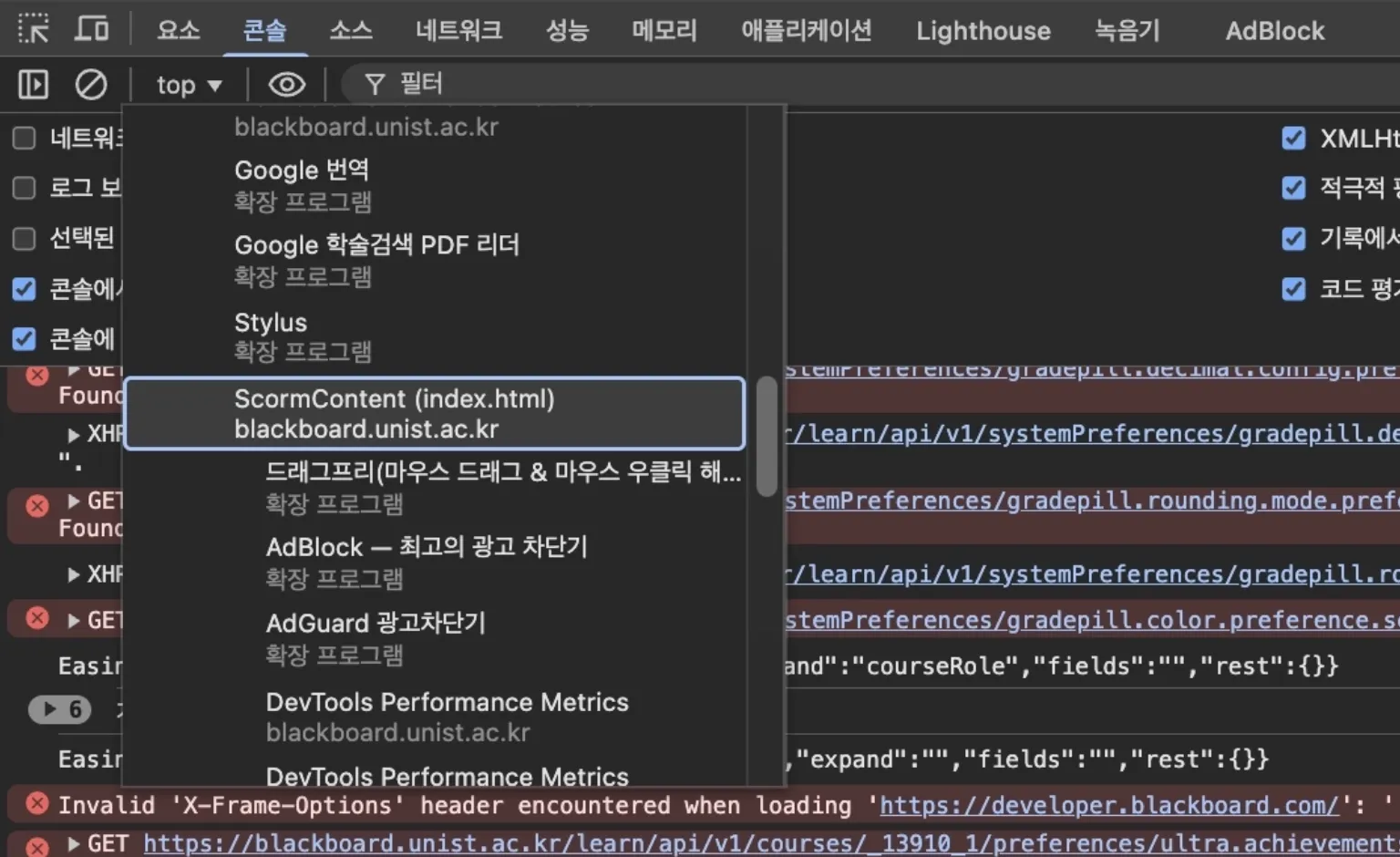Click the filter funnel icon
Image resolution: width=1400 pixels, height=857 pixels.
click(374, 85)
